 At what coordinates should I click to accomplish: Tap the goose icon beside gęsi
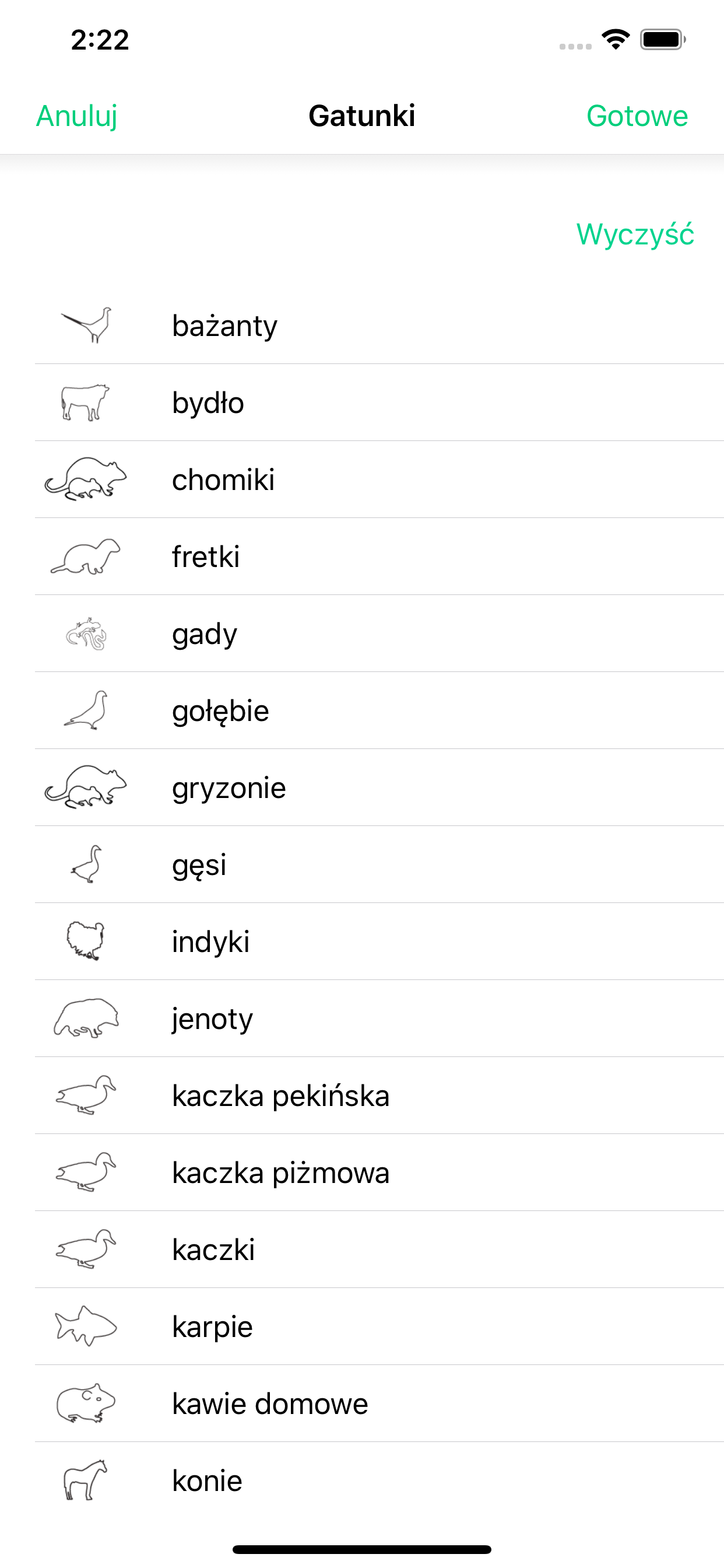pyautogui.click(x=86, y=864)
